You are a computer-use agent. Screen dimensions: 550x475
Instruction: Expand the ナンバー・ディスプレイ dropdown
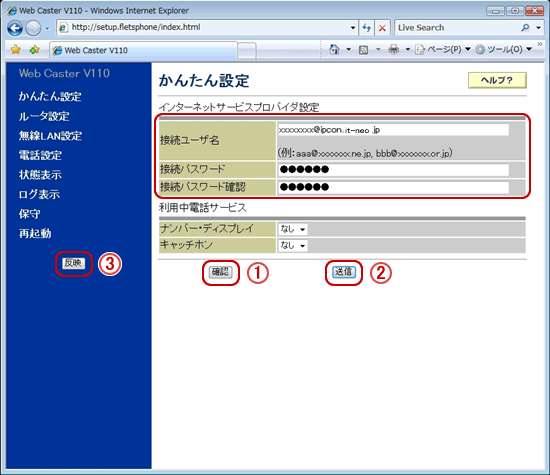[293, 229]
